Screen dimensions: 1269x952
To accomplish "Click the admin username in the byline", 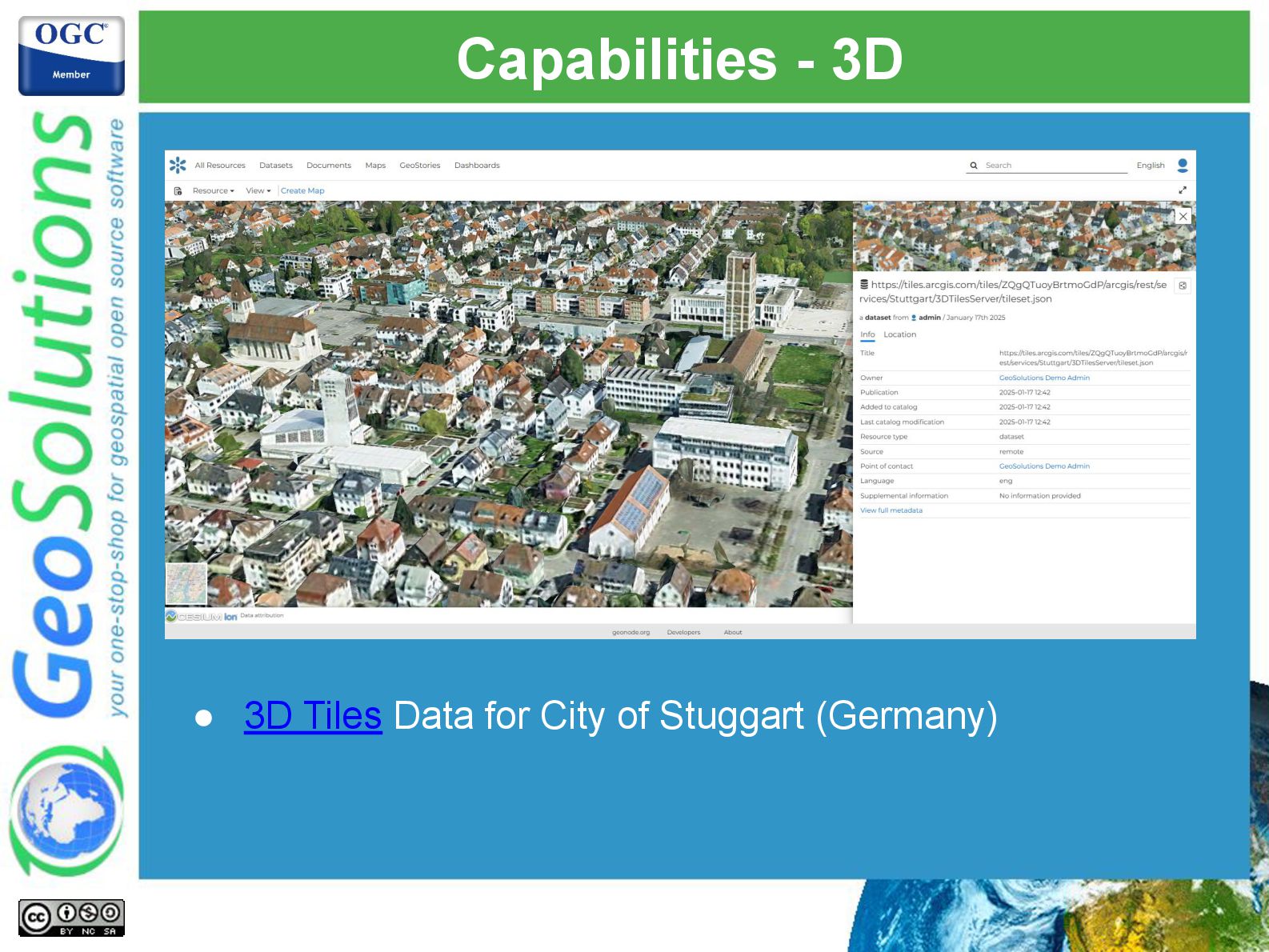I will 929,318.
